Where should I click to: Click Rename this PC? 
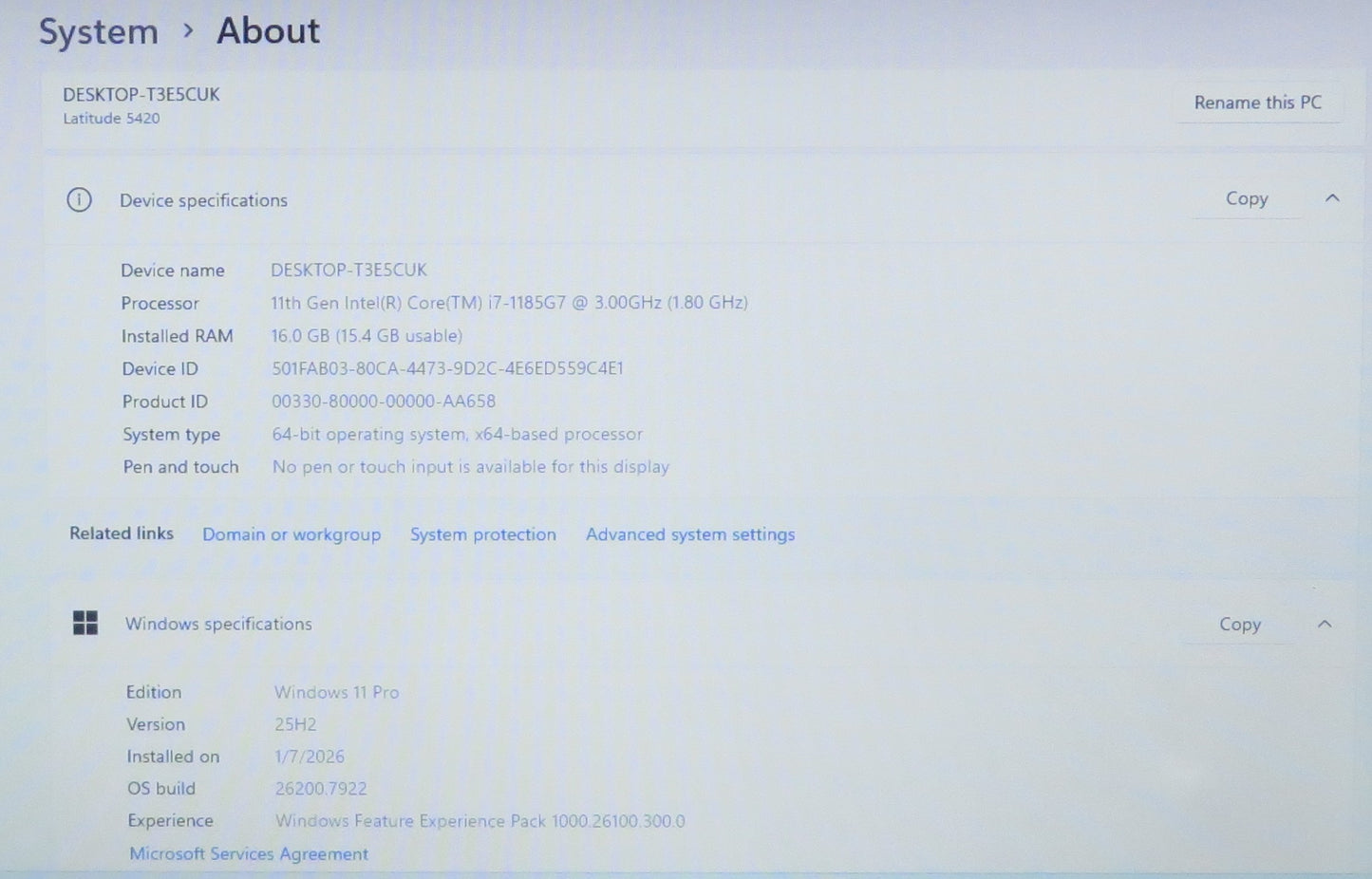pyautogui.click(x=1258, y=102)
